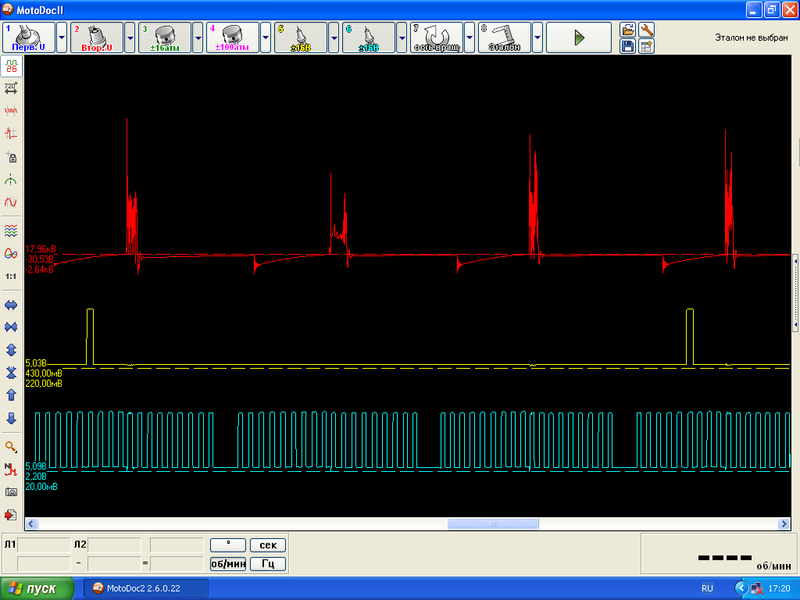Switch units to Гц
The image size is (800, 600).
[x=267, y=564]
